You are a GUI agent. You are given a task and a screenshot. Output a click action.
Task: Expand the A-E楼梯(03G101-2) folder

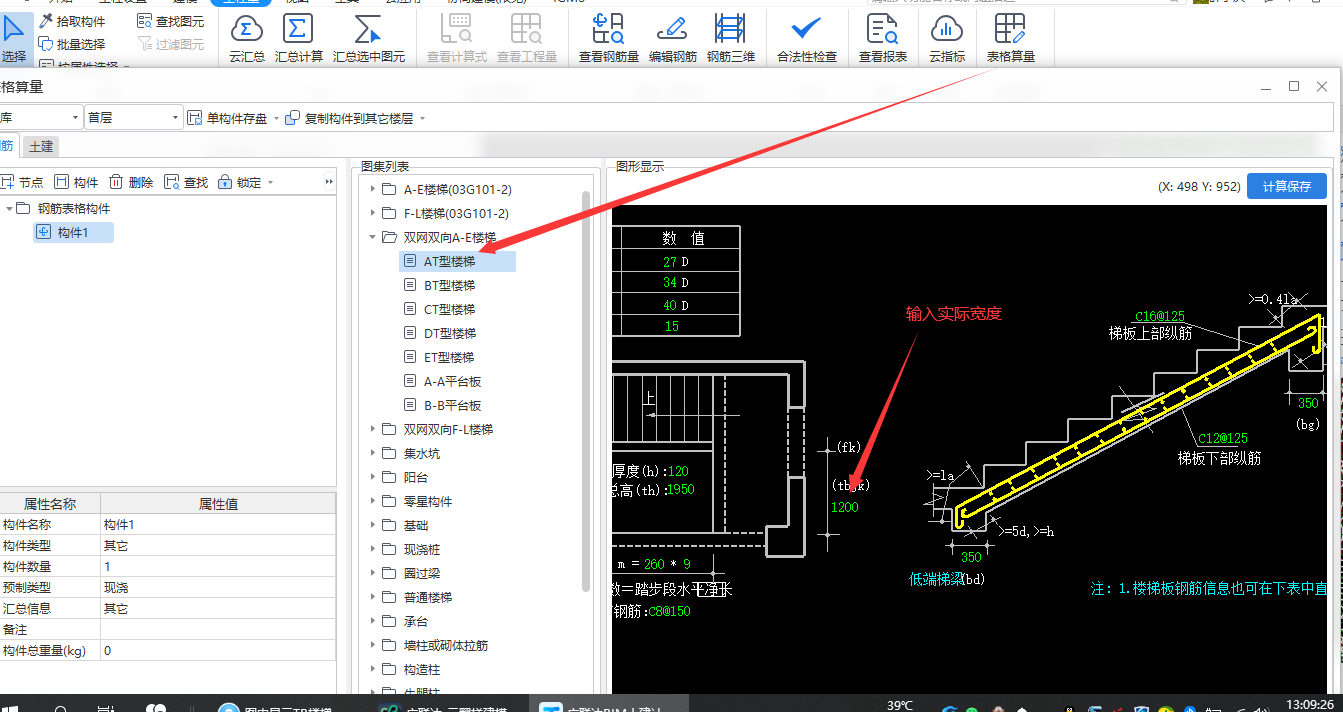[374, 189]
